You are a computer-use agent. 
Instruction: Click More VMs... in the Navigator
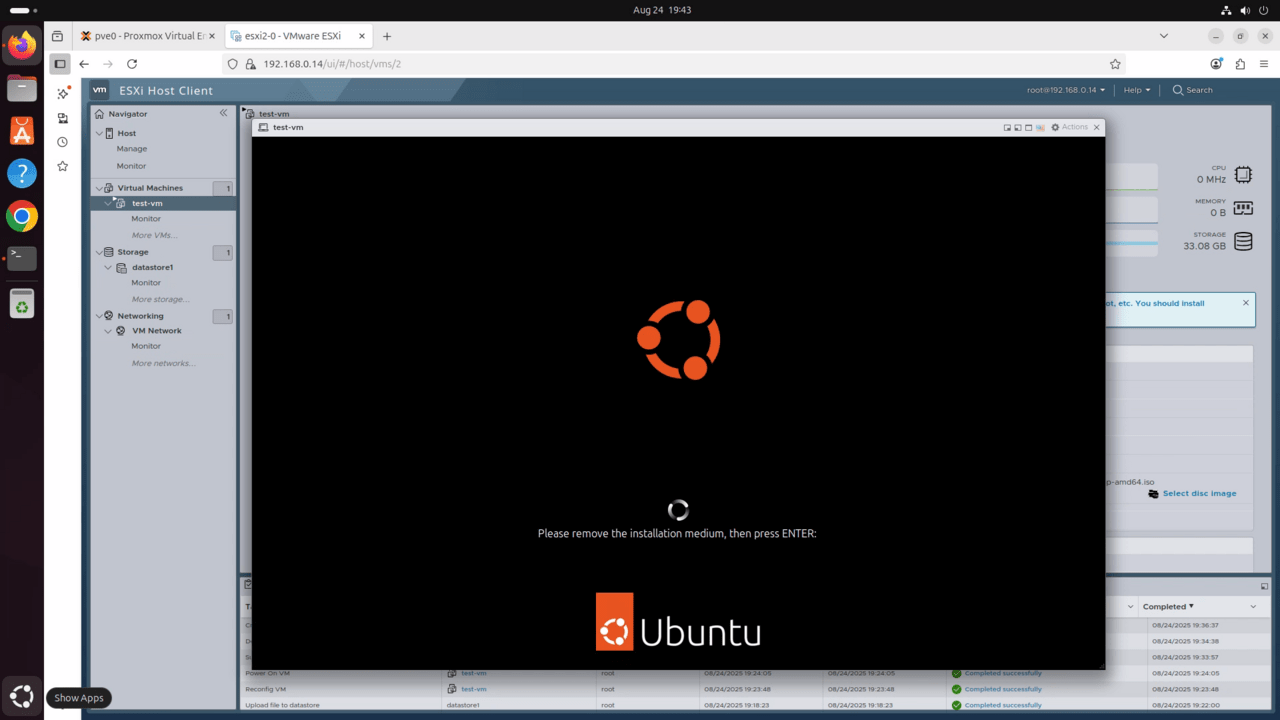click(x=155, y=235)
